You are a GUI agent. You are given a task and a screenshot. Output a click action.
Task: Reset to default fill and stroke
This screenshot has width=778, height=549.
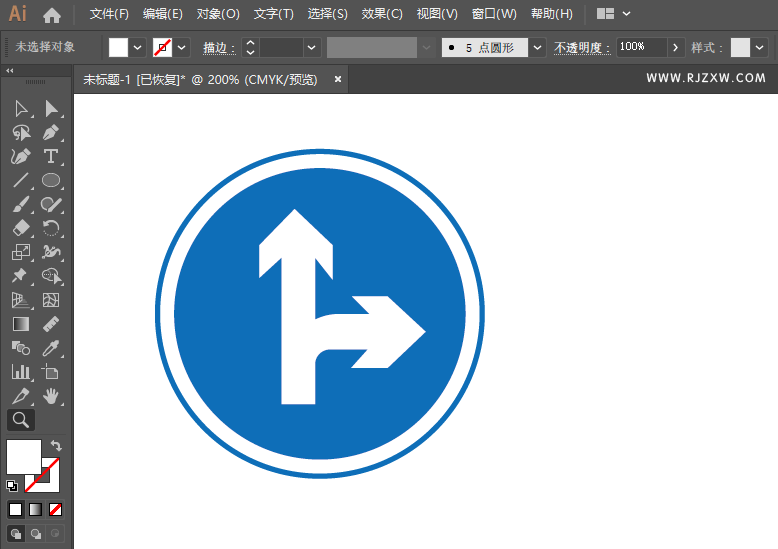[x=12, y=485]
